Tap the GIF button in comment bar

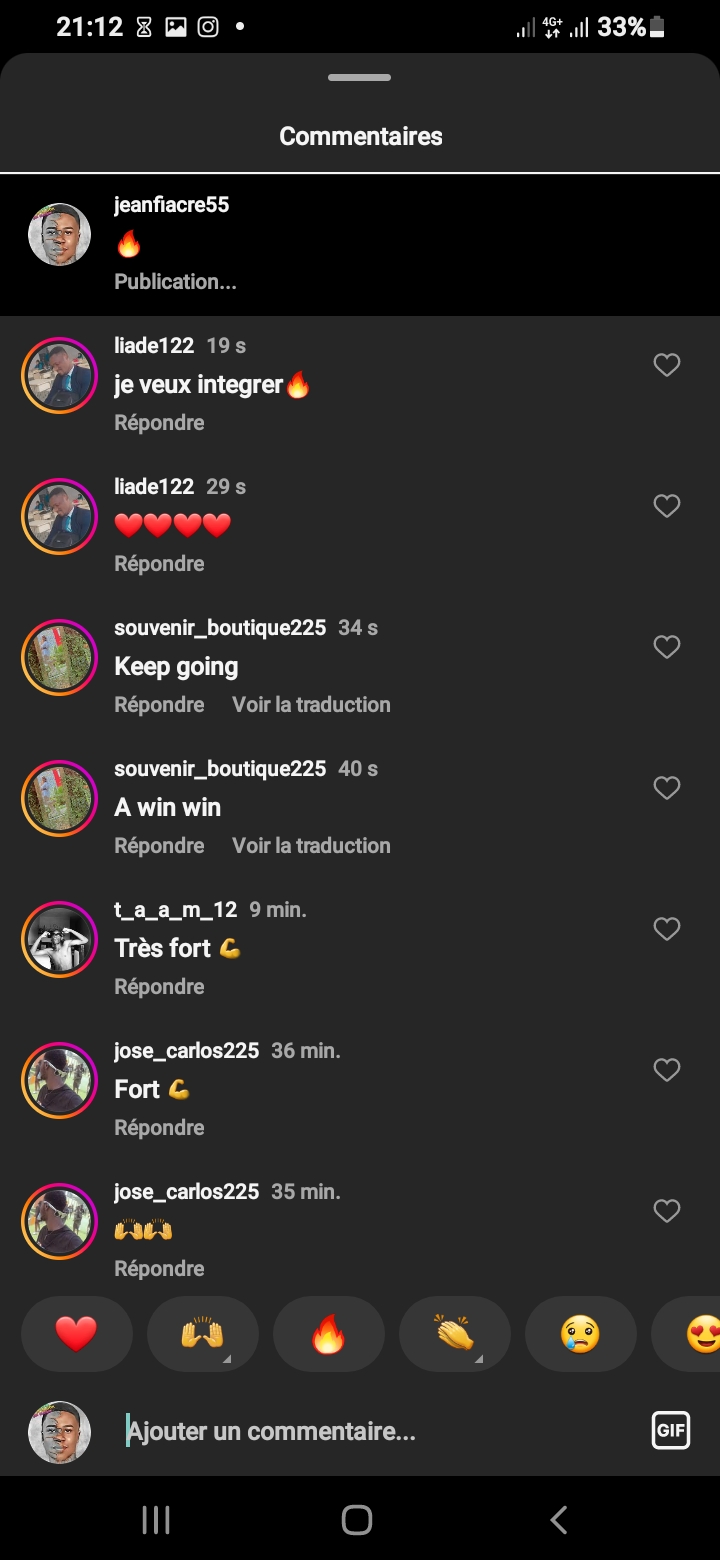670,1431
